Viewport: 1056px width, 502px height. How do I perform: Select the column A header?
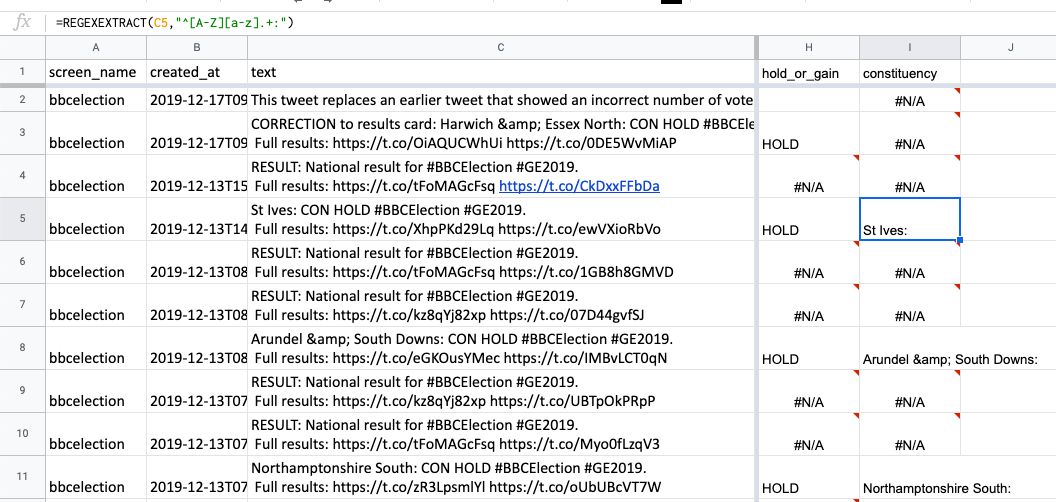click(96, 47)
